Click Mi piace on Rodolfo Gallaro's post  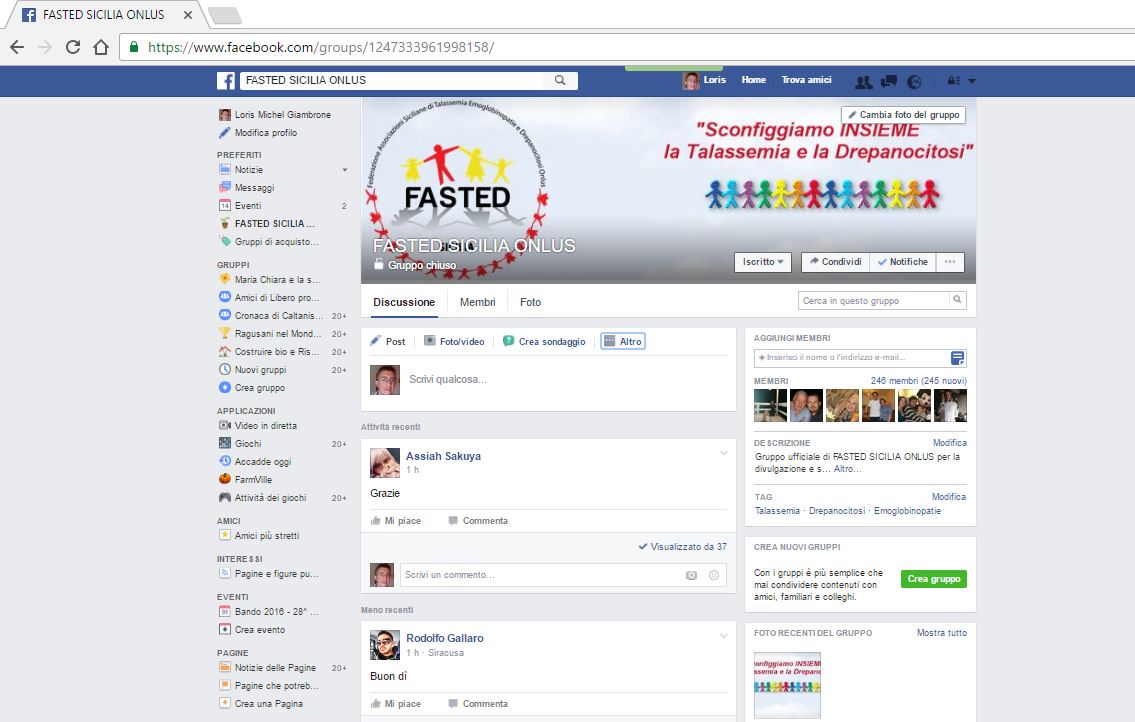[395, 704]
